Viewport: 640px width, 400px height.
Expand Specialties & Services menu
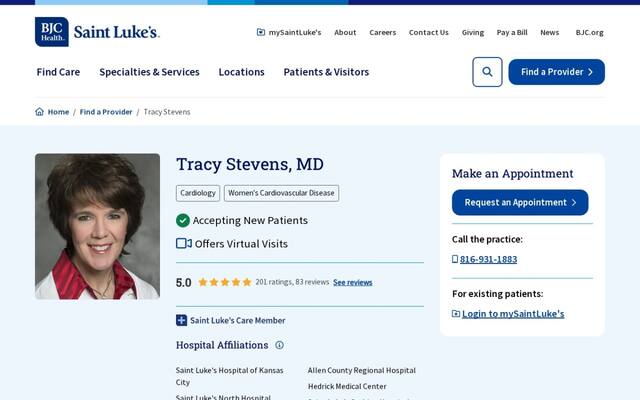point(149,72)
